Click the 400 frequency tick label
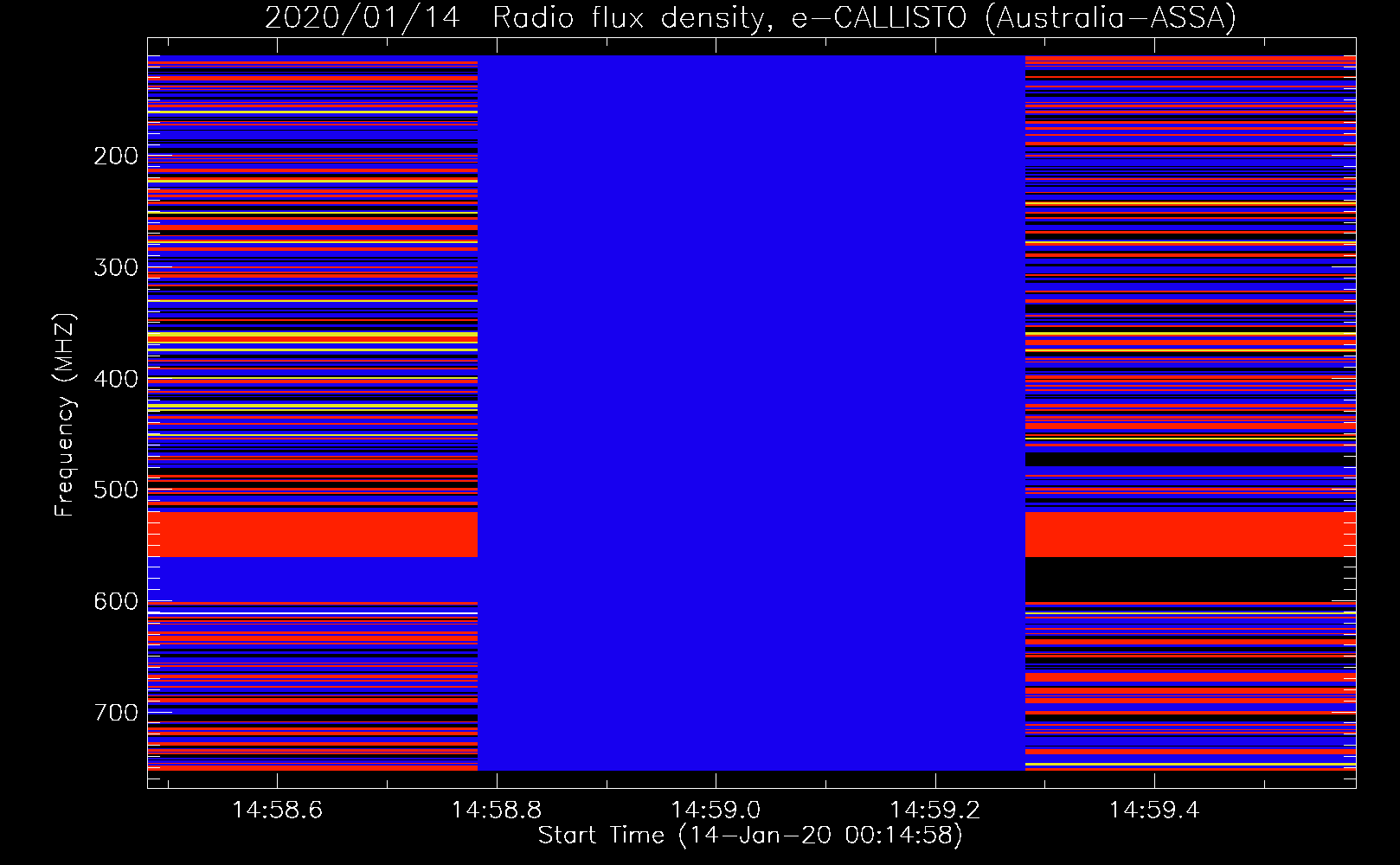 pyautogui.click(x=116, y=379)
